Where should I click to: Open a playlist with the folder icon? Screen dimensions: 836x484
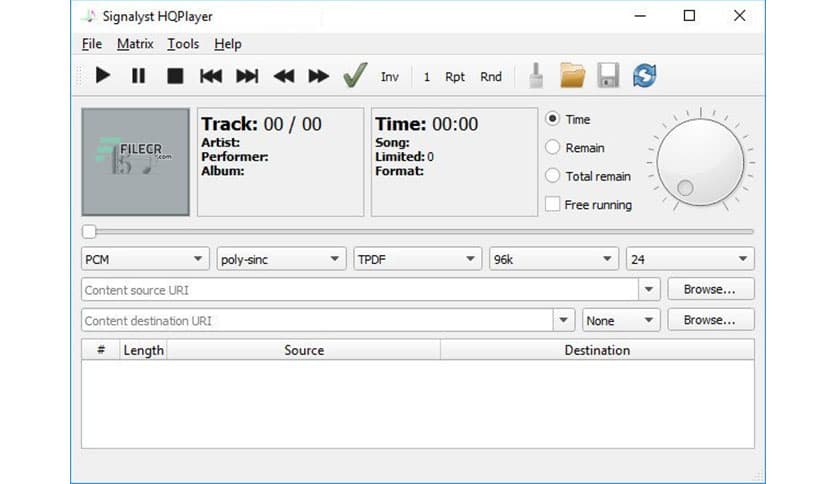click(x=573, y=75)
